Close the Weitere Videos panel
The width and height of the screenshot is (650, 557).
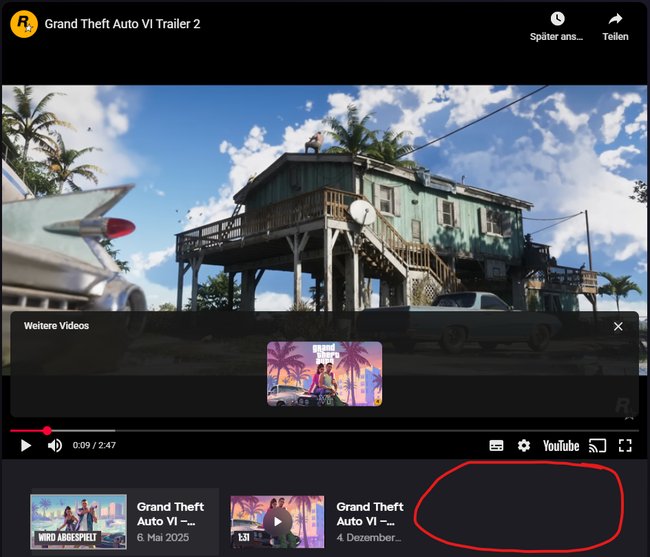618,327
